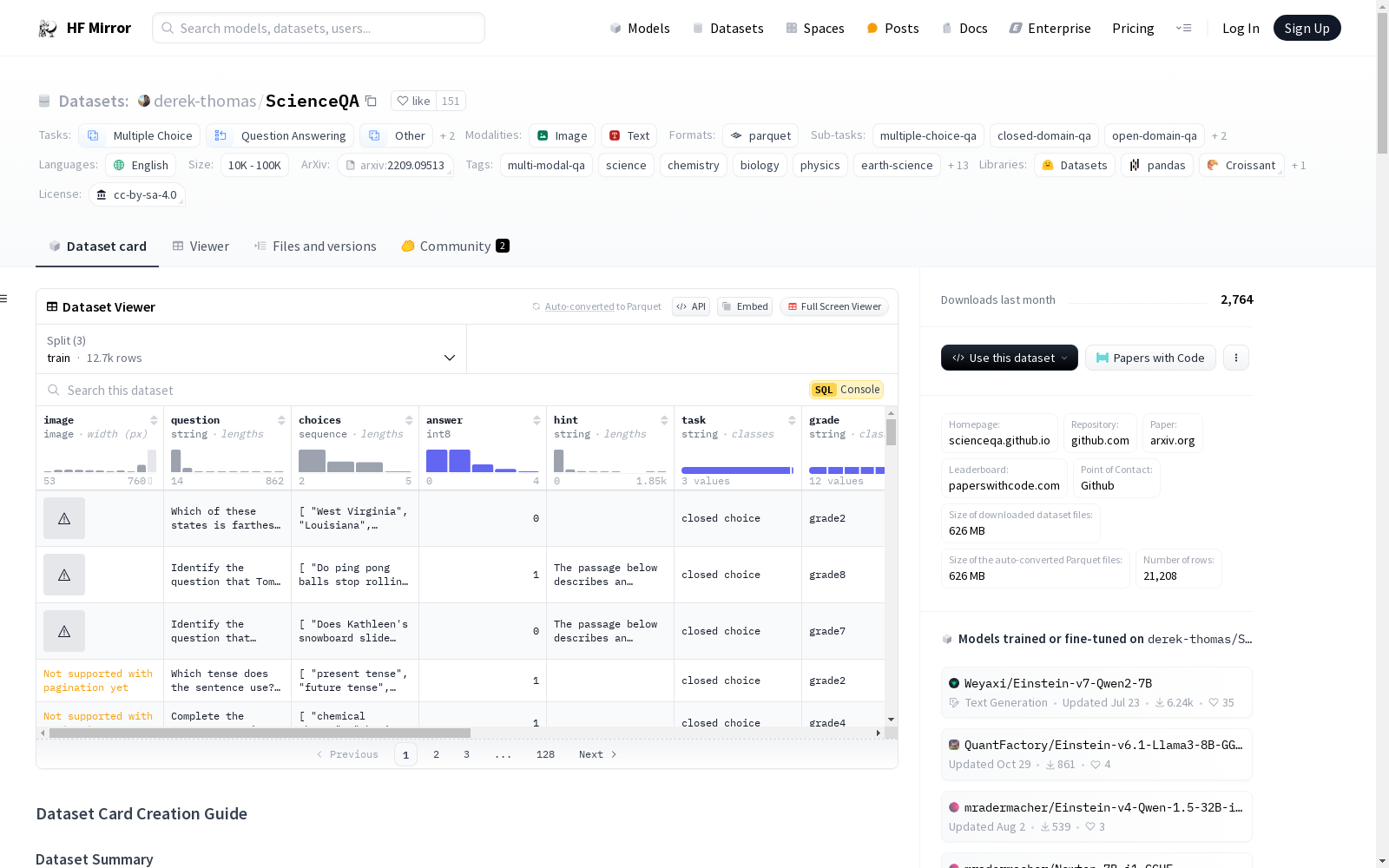Sort by the task column icon
This screenshot has height=868, width=1389.
tap(792, 420)
